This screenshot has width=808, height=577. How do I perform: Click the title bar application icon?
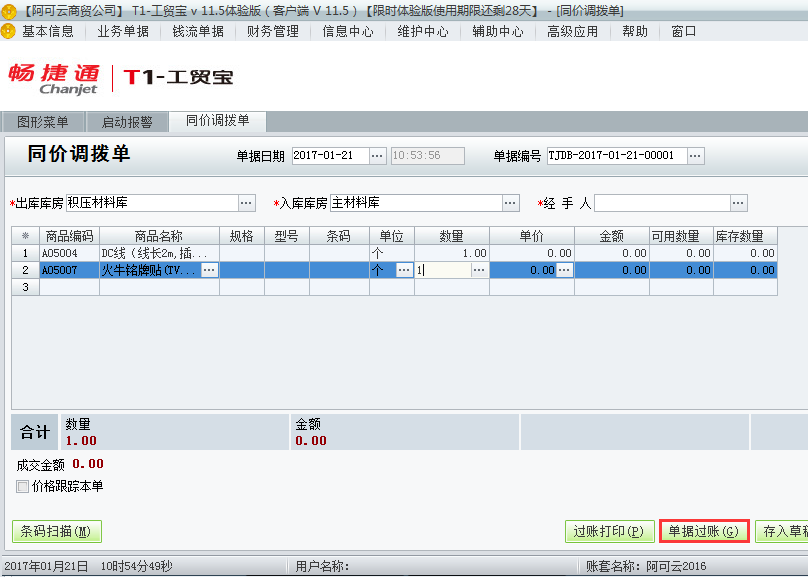point(9,10)
